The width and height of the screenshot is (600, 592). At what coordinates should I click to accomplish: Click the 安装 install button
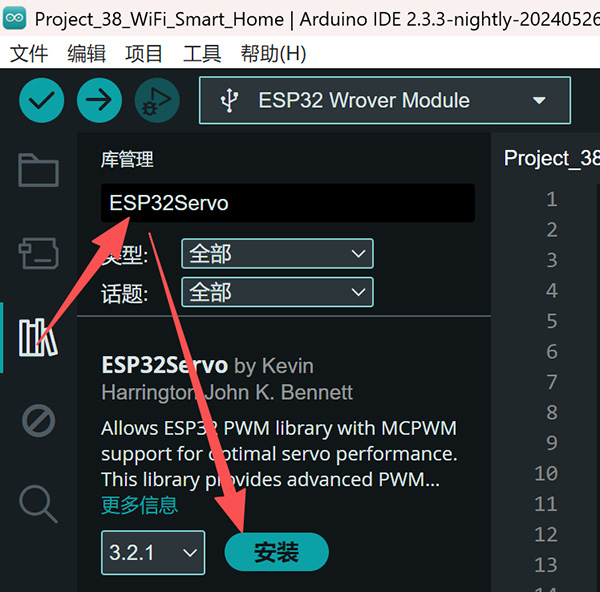click(x=276, y=552)
